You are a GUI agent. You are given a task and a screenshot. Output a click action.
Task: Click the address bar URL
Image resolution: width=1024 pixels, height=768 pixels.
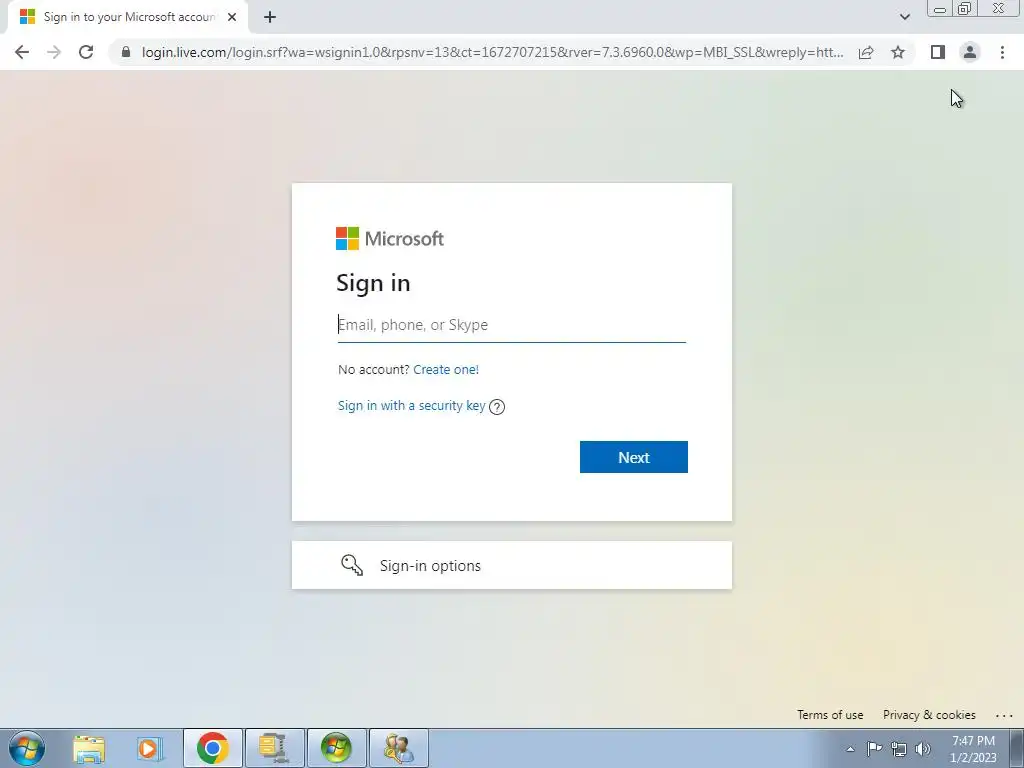tap(492, 52)
